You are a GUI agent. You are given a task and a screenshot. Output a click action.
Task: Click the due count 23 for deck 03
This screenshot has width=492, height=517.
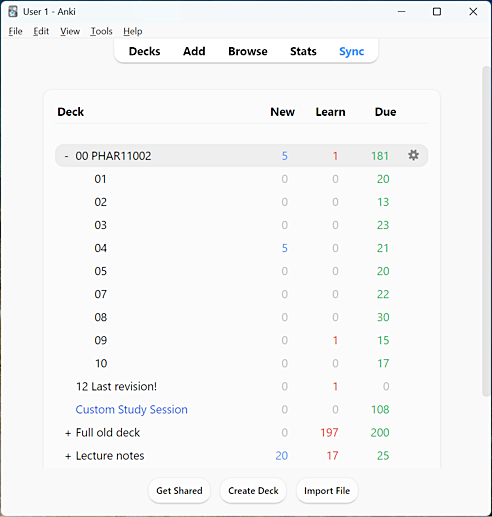(x=383, y=225)
